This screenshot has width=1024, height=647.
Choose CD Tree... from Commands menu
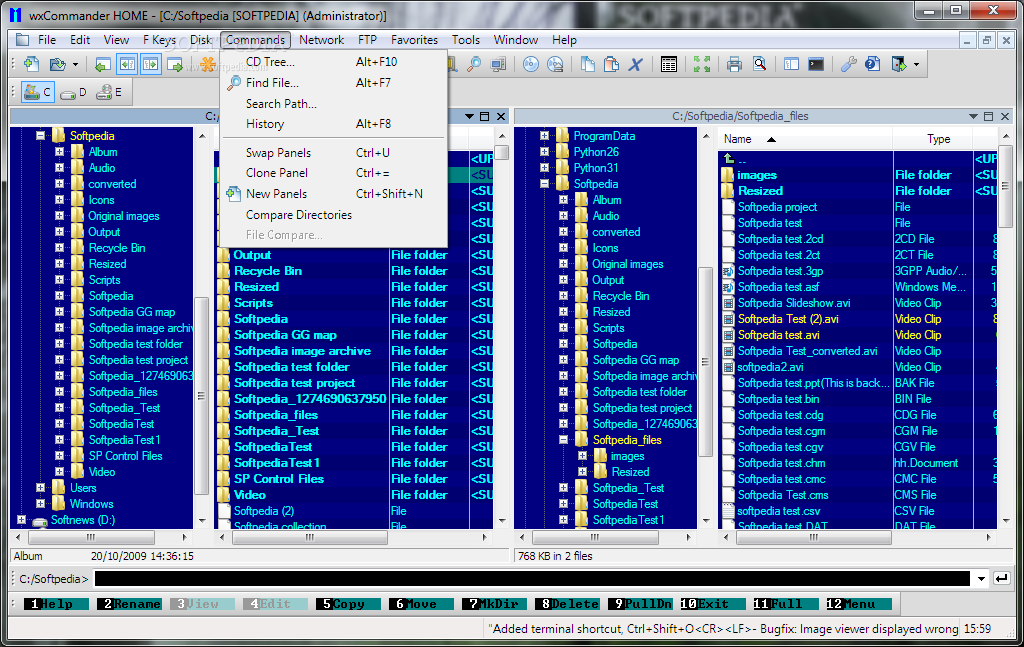click(334, 62)
